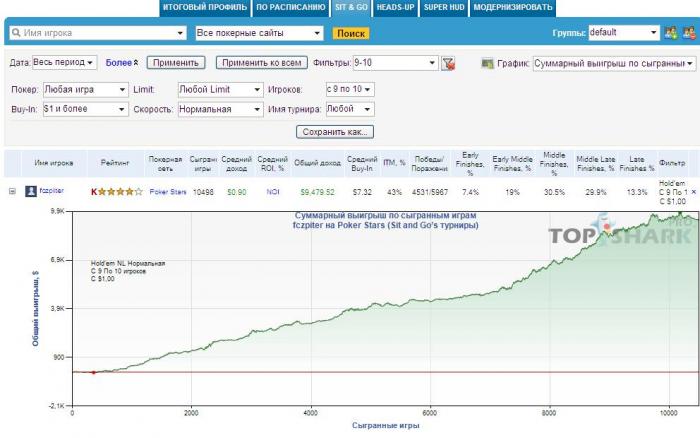Click the 4531/5967 wins losses value
700x438 pixels.
tap(429, 192)
